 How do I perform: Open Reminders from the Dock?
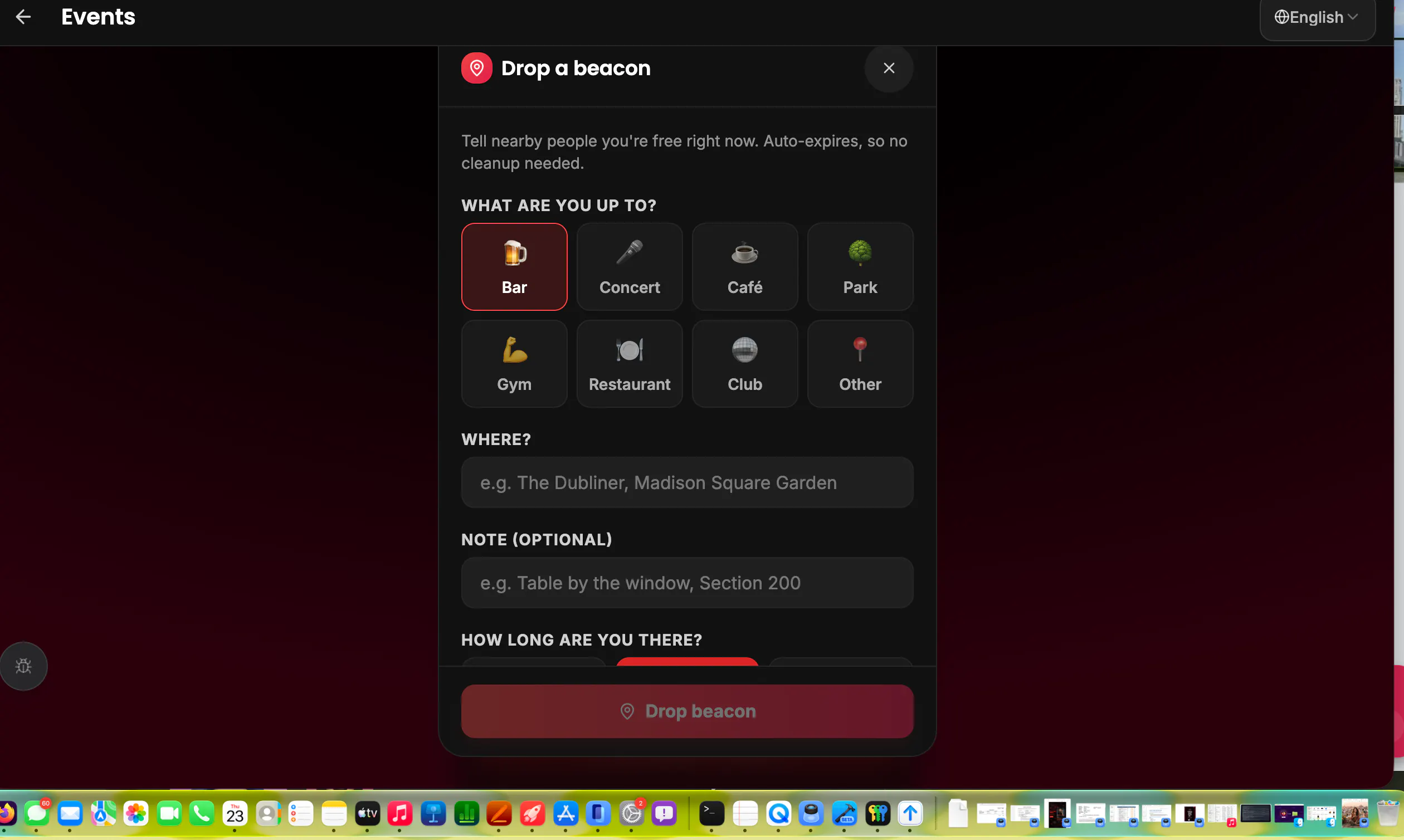tap(301, 814)
